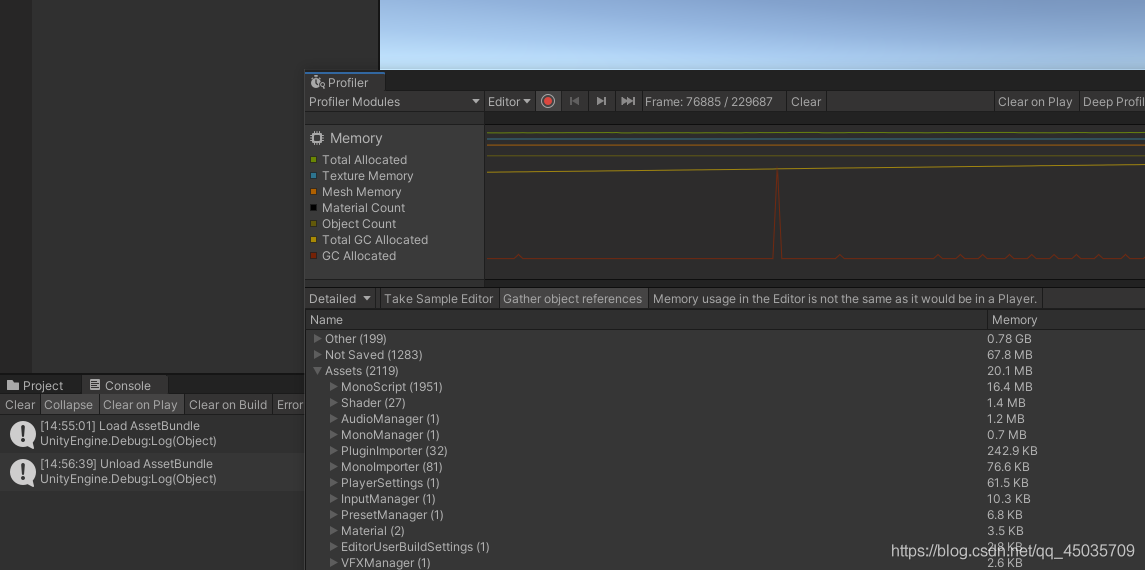Toggle the Profiler record button
The height and width of the screenshot is (570, 1145).
coord(548,101)
